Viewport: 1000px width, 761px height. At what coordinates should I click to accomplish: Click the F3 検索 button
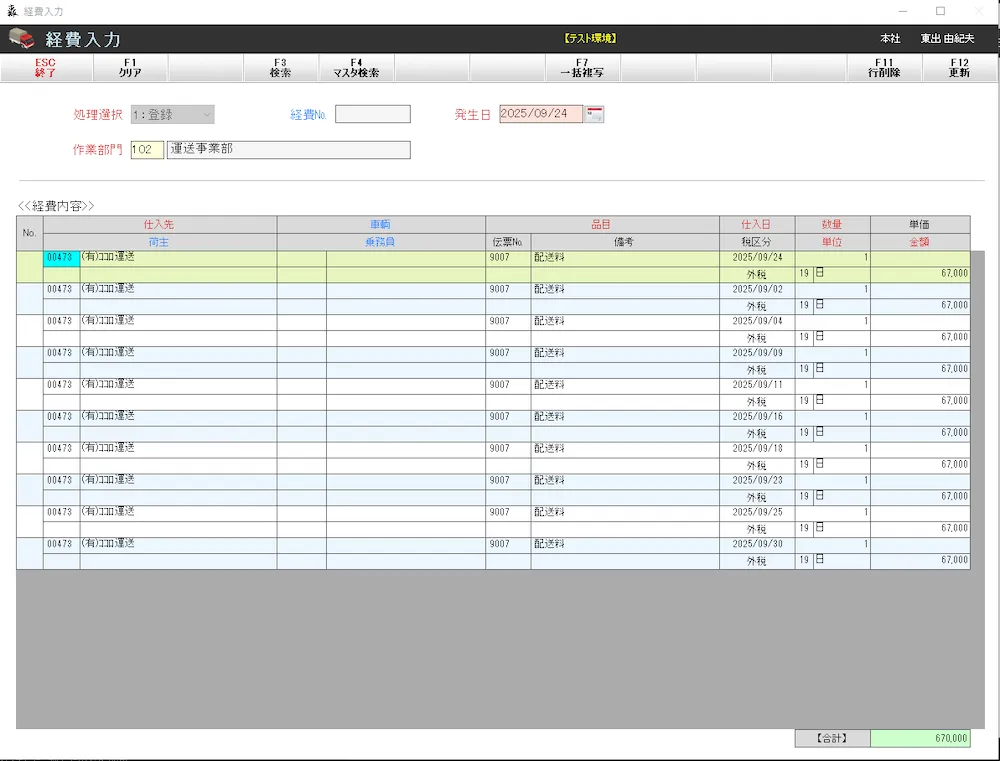click(x=281, y=68)
